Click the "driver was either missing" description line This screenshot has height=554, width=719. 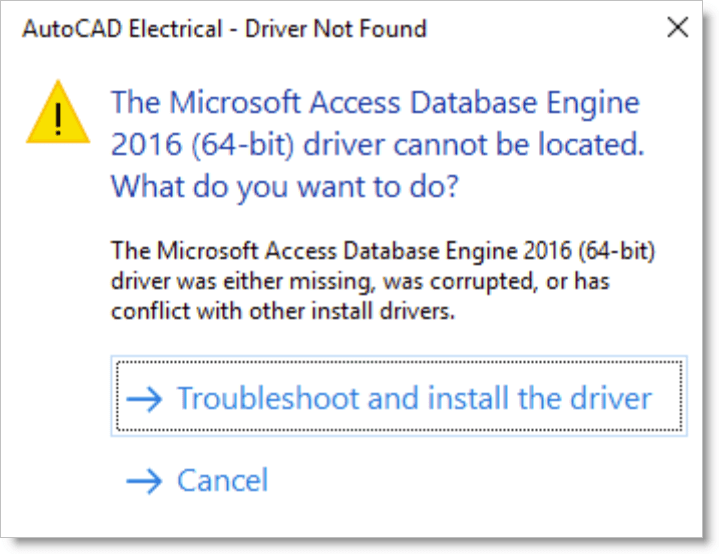coord(360,280)
